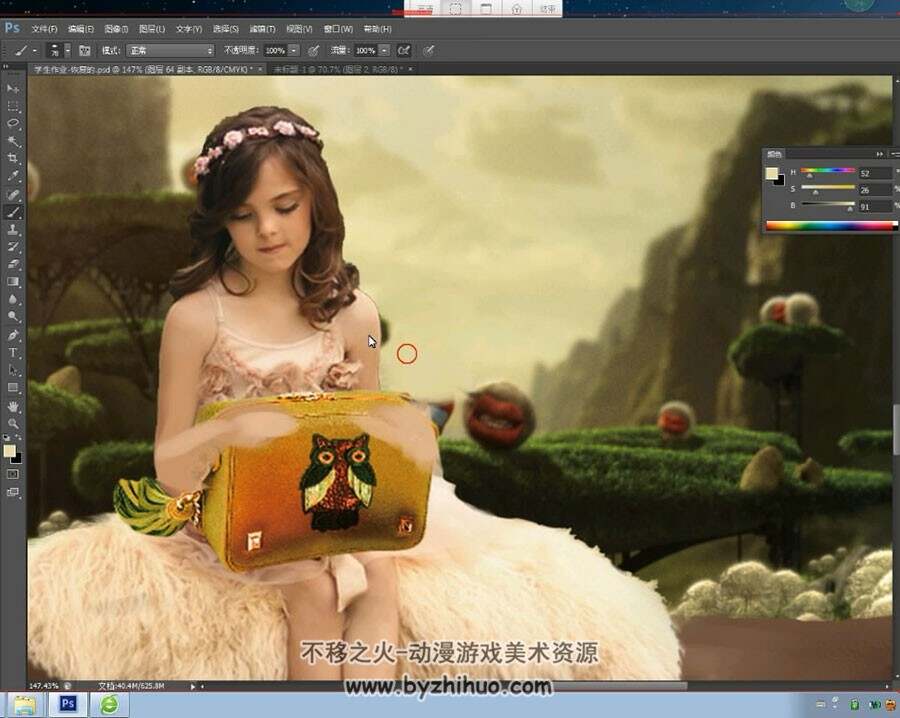
Task: Select the Dodge tool
Action: (x=13, y=316)
